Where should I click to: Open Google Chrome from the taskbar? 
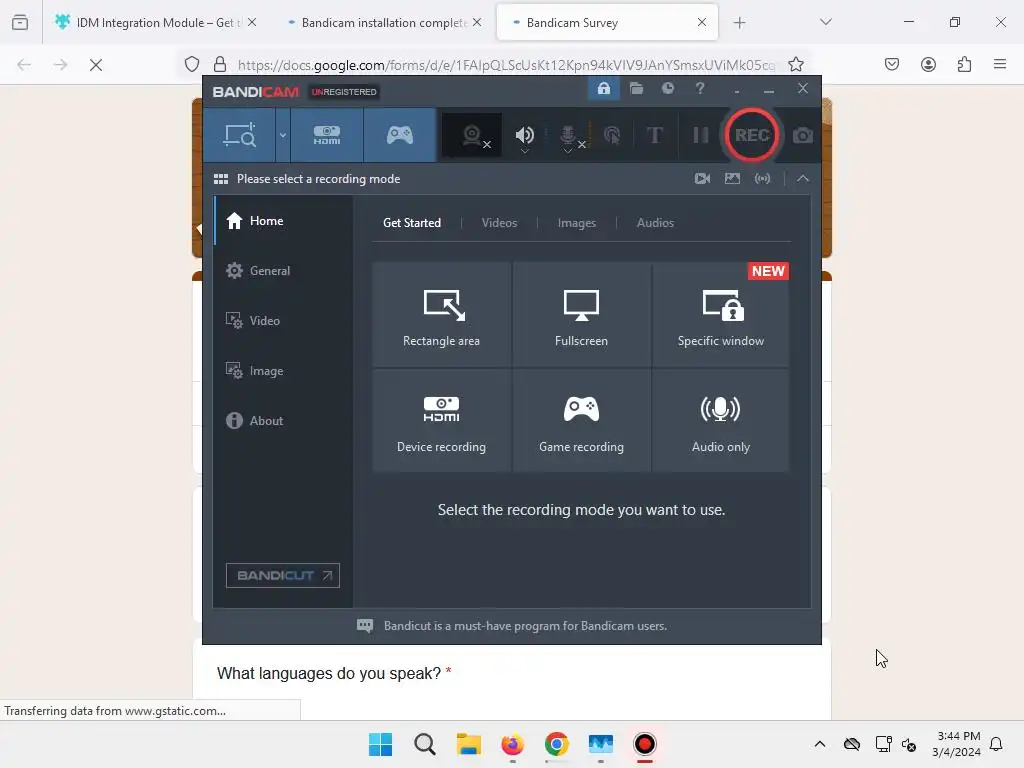point(556,744)
